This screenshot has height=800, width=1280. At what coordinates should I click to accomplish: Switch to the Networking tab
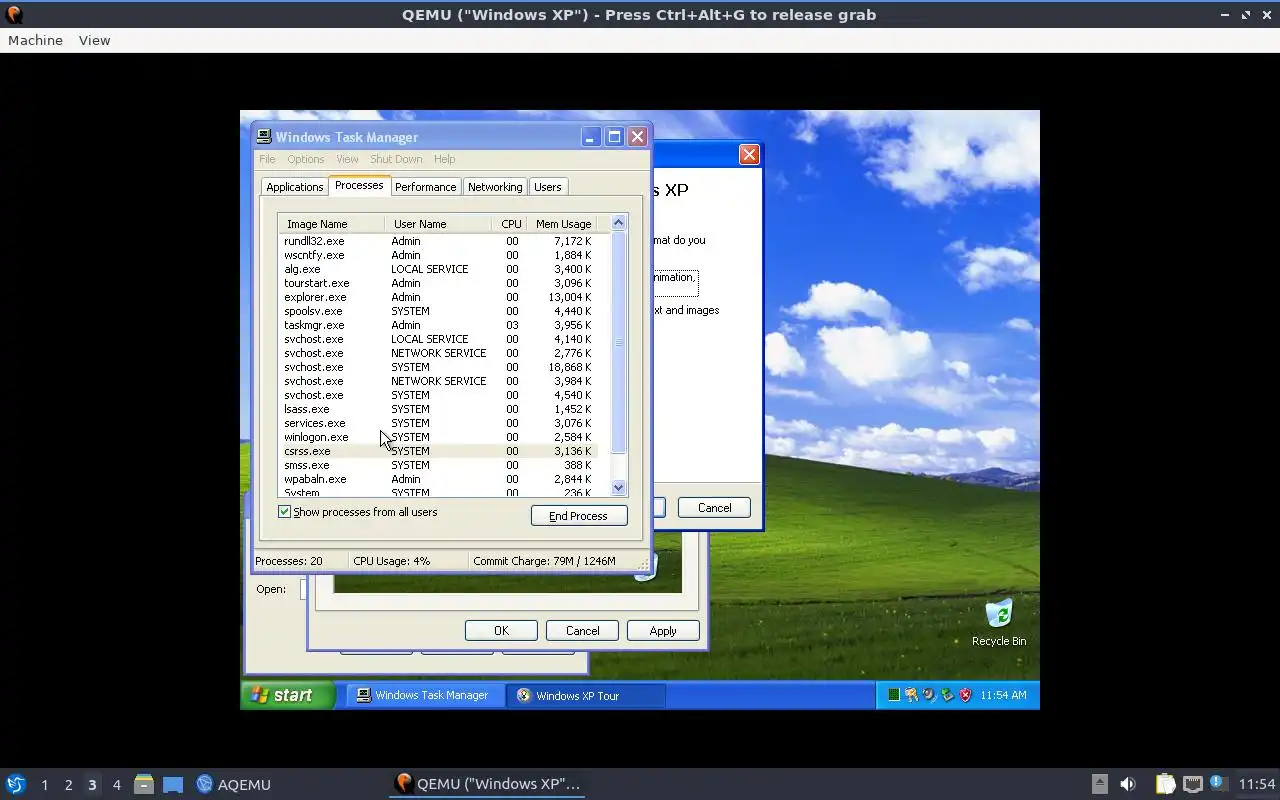tap(495, 187)
